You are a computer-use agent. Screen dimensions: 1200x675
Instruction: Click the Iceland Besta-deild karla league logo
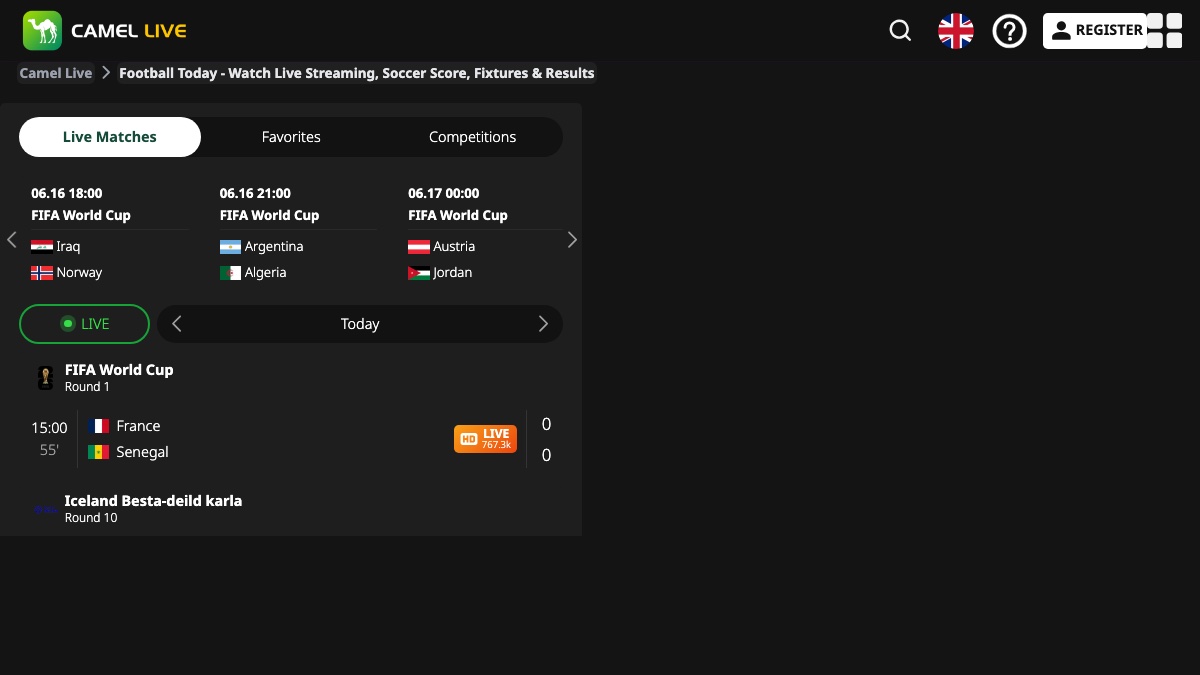tap(46, 509)
